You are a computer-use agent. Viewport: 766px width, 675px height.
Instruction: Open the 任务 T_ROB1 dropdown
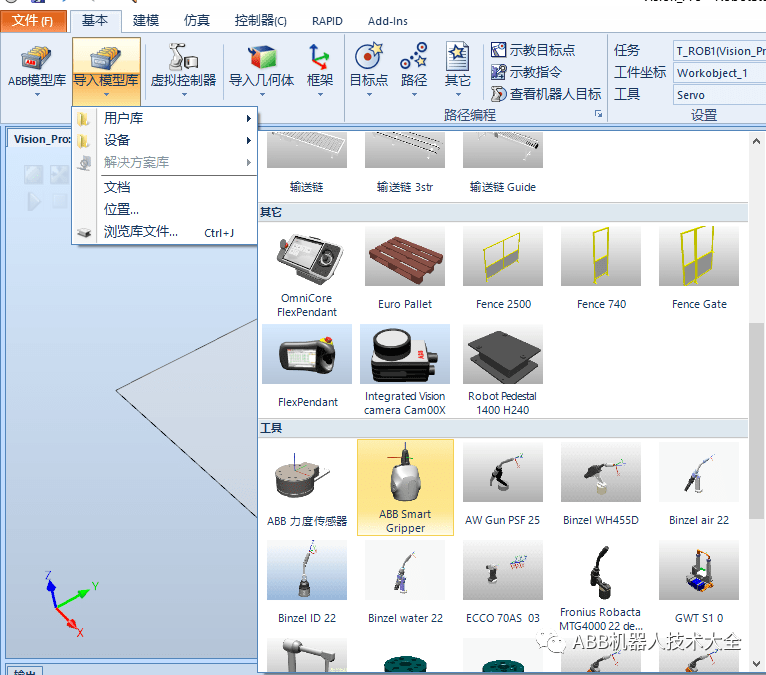(719, 51)
